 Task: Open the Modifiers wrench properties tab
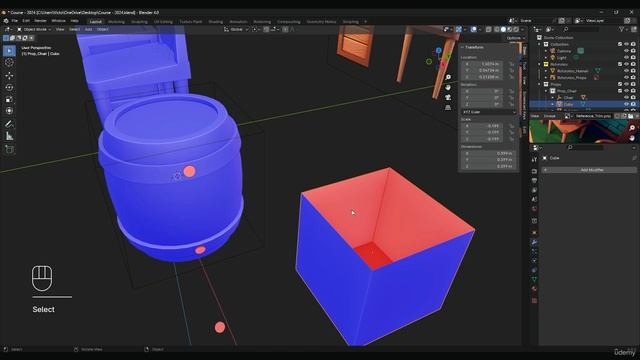(534, 242)
